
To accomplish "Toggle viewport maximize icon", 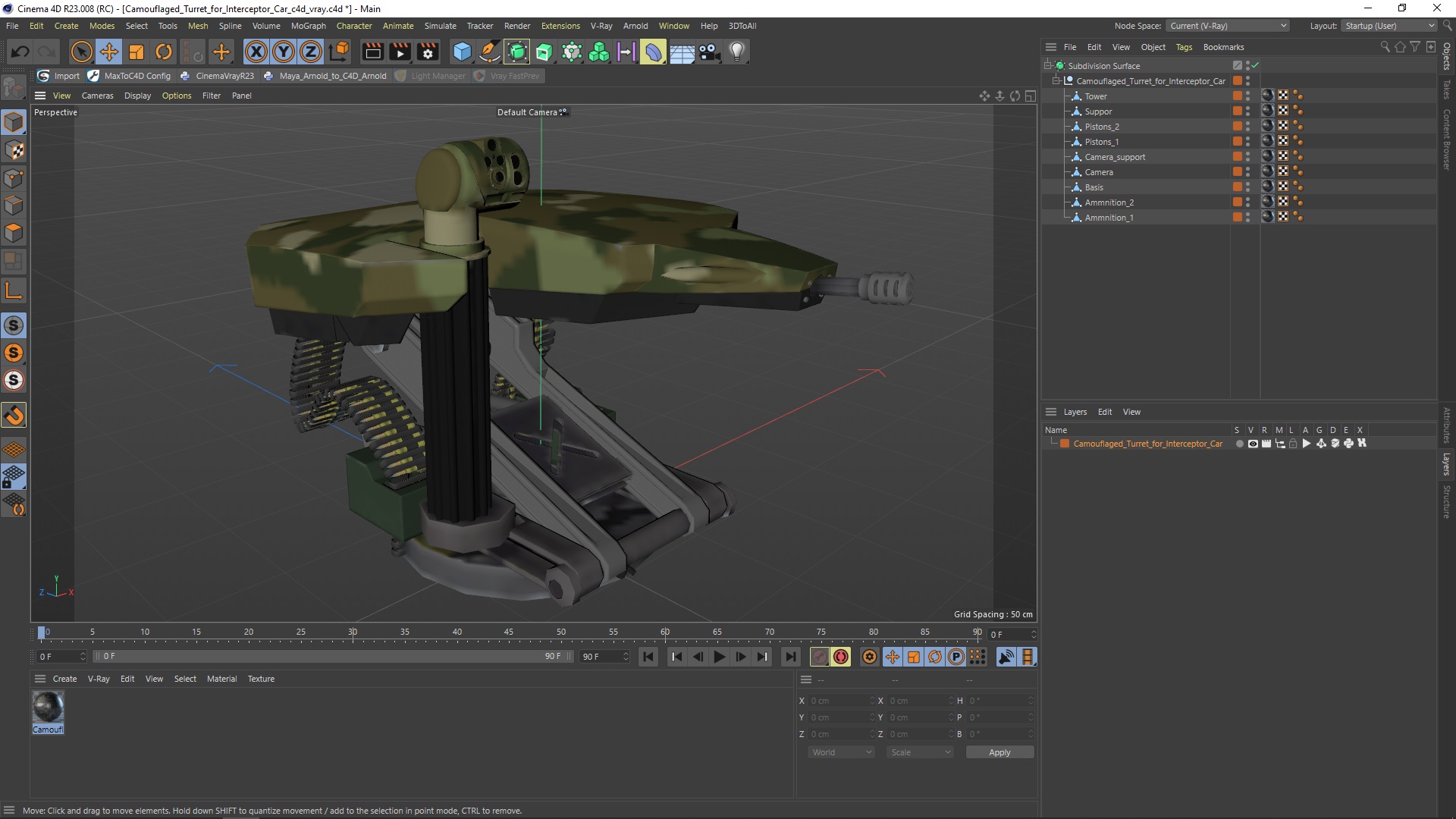I will click(x=1030, y=96).
